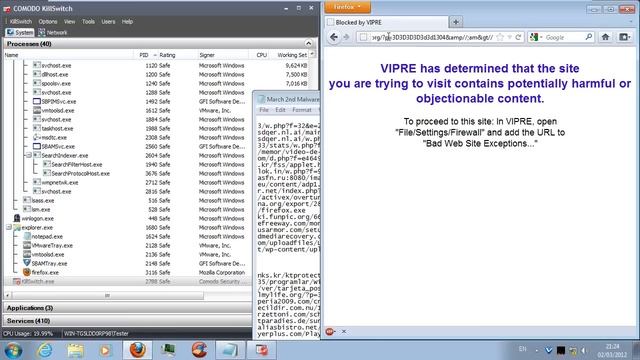
Task: Select SBAMSvc.exe process icon
Action: point(36,147)
